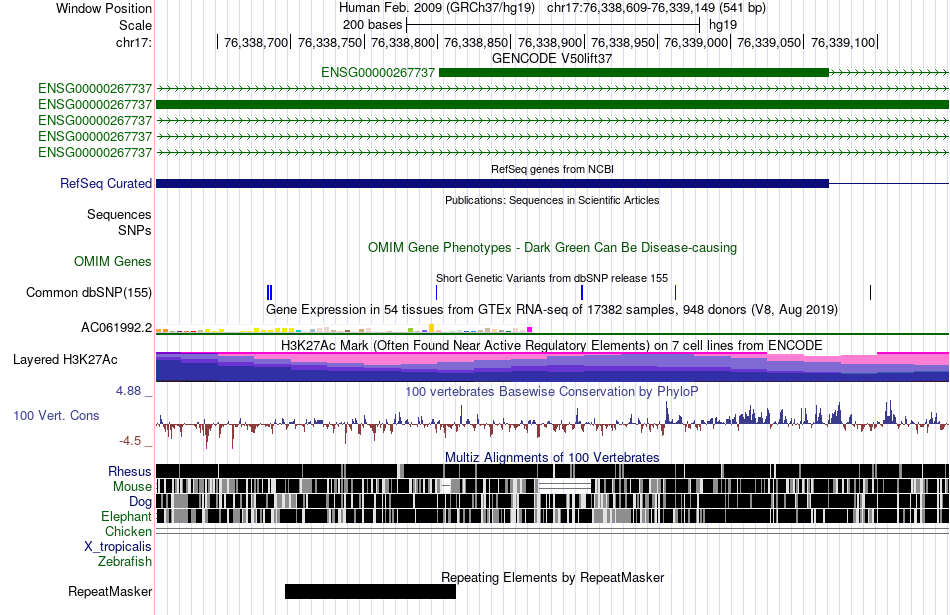Click the ENSG00000267737 label beside the exon block
This screenshot has width=950, height=615.
click(x=378, y=73)
